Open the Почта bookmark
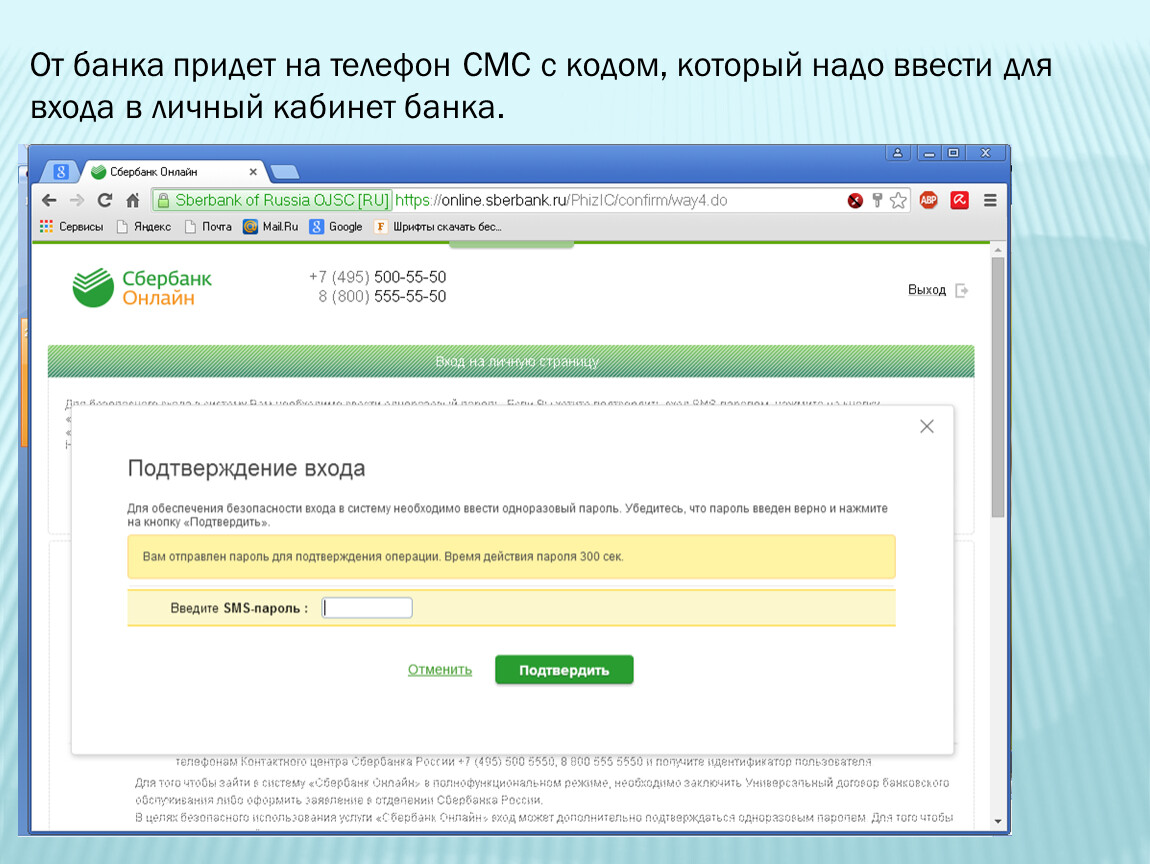This screenshot has width=1150, height=864. 208,227
